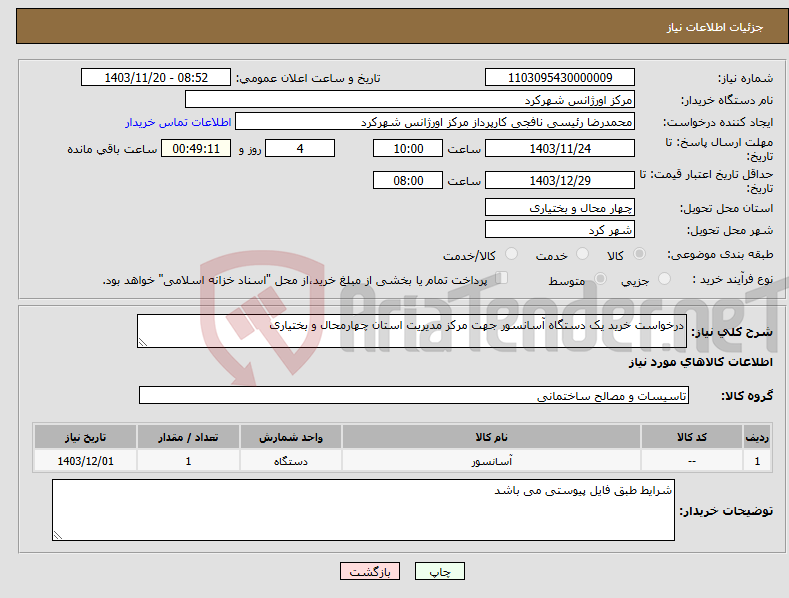Image resolution: width=789 pixels, height=598 pixels.
Task: Click the delivery city field شهر کرد
Action: pos(560,230)
